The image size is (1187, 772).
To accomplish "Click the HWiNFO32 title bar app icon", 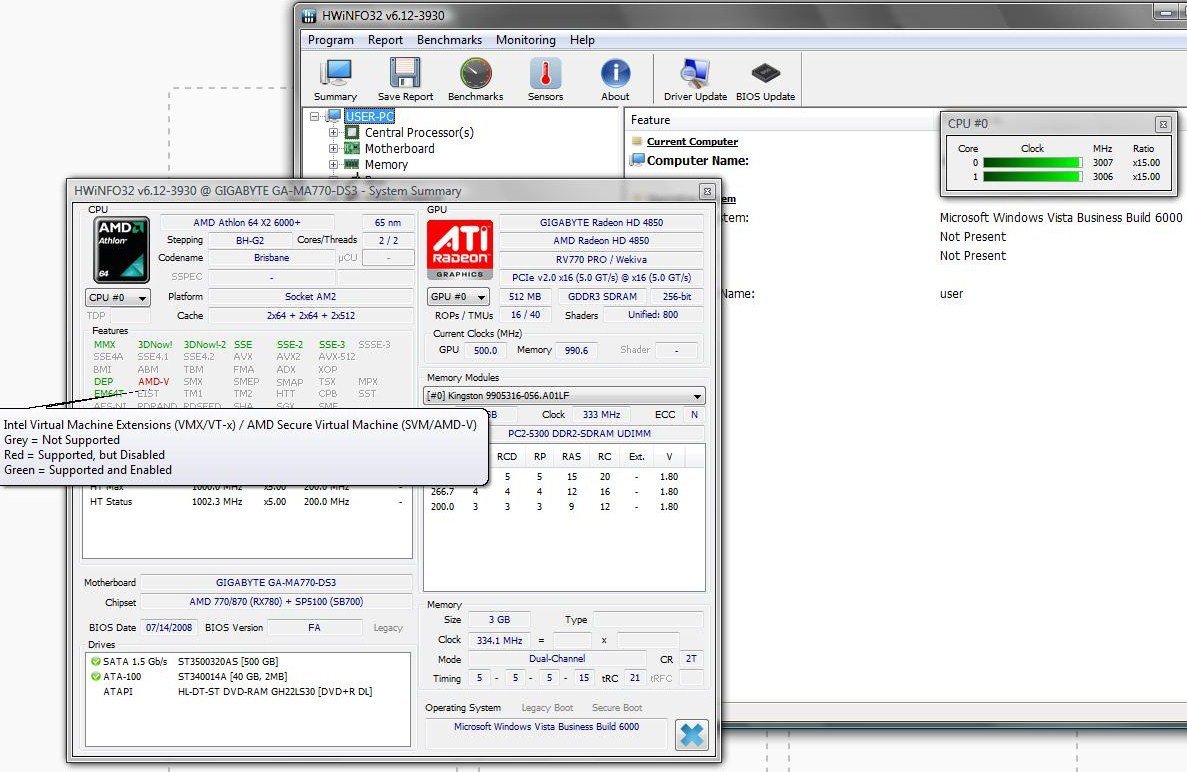I will (309, 15).
